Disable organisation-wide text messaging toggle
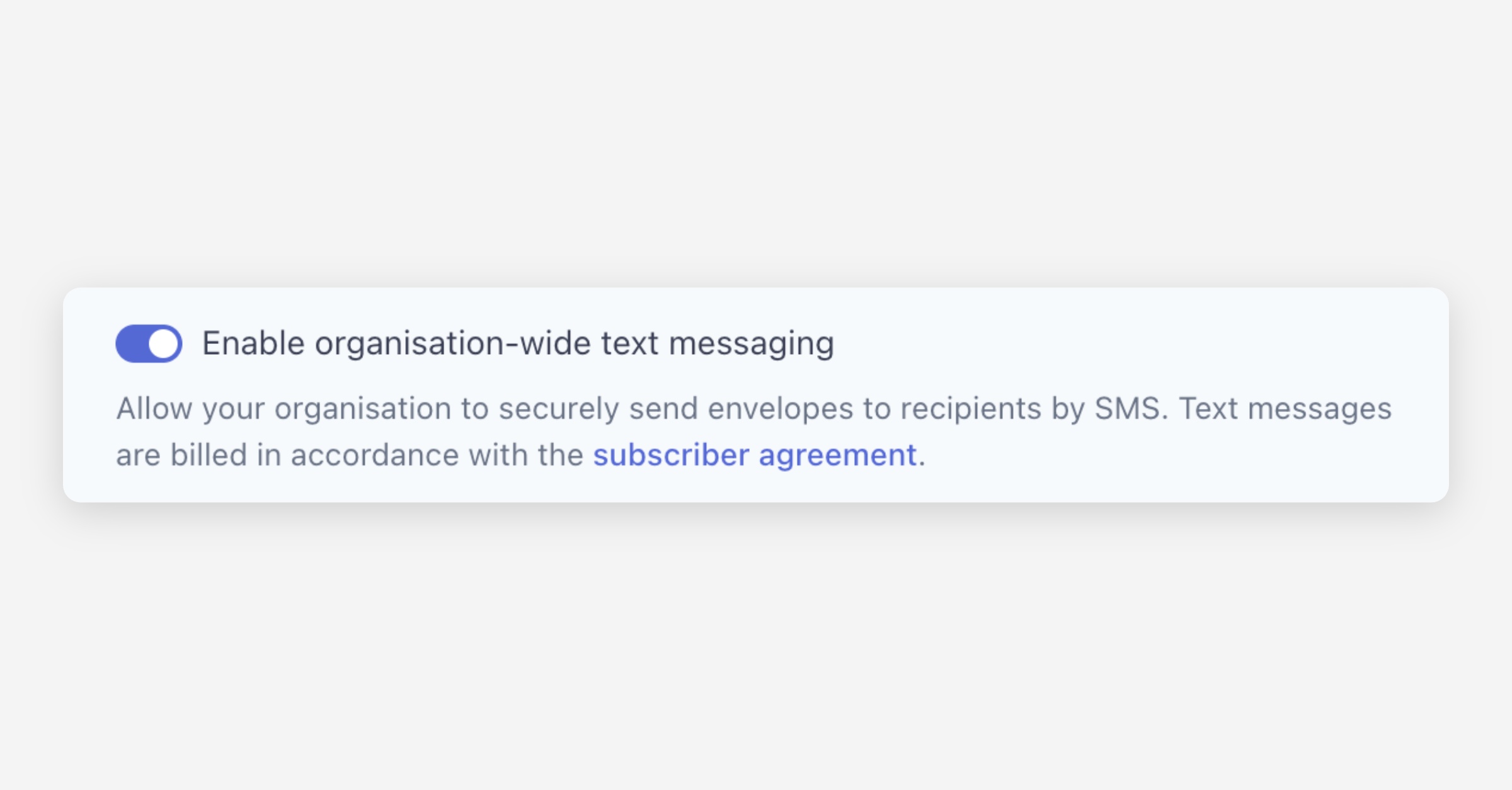 pos(149,344)
